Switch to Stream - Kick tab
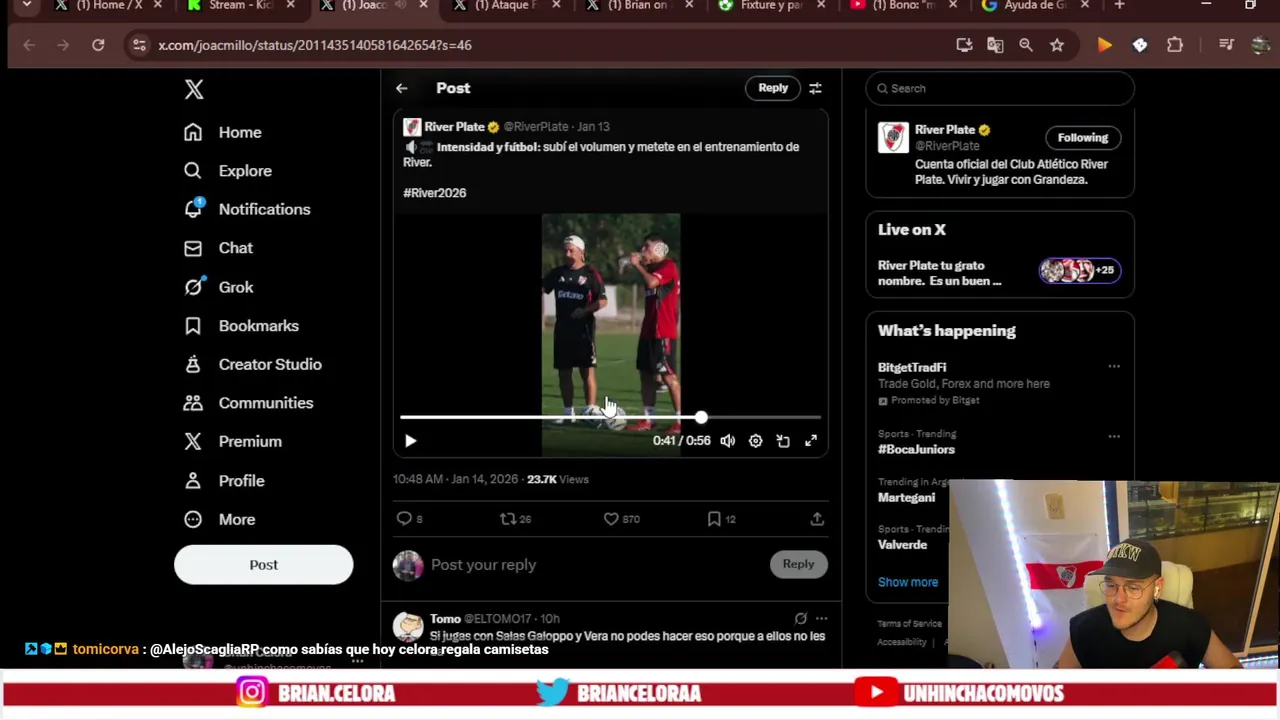 coord(240,5)
